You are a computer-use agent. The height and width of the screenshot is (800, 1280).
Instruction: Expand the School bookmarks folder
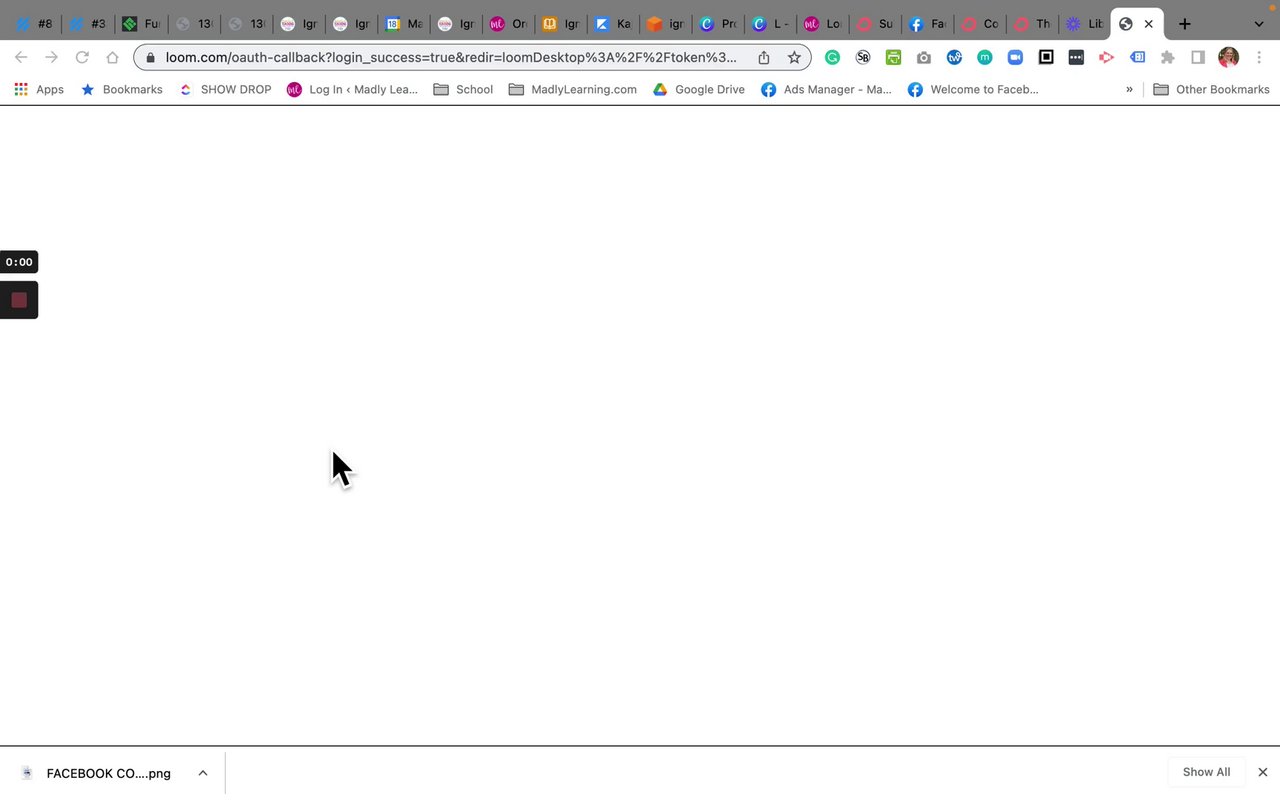[463, 89]
